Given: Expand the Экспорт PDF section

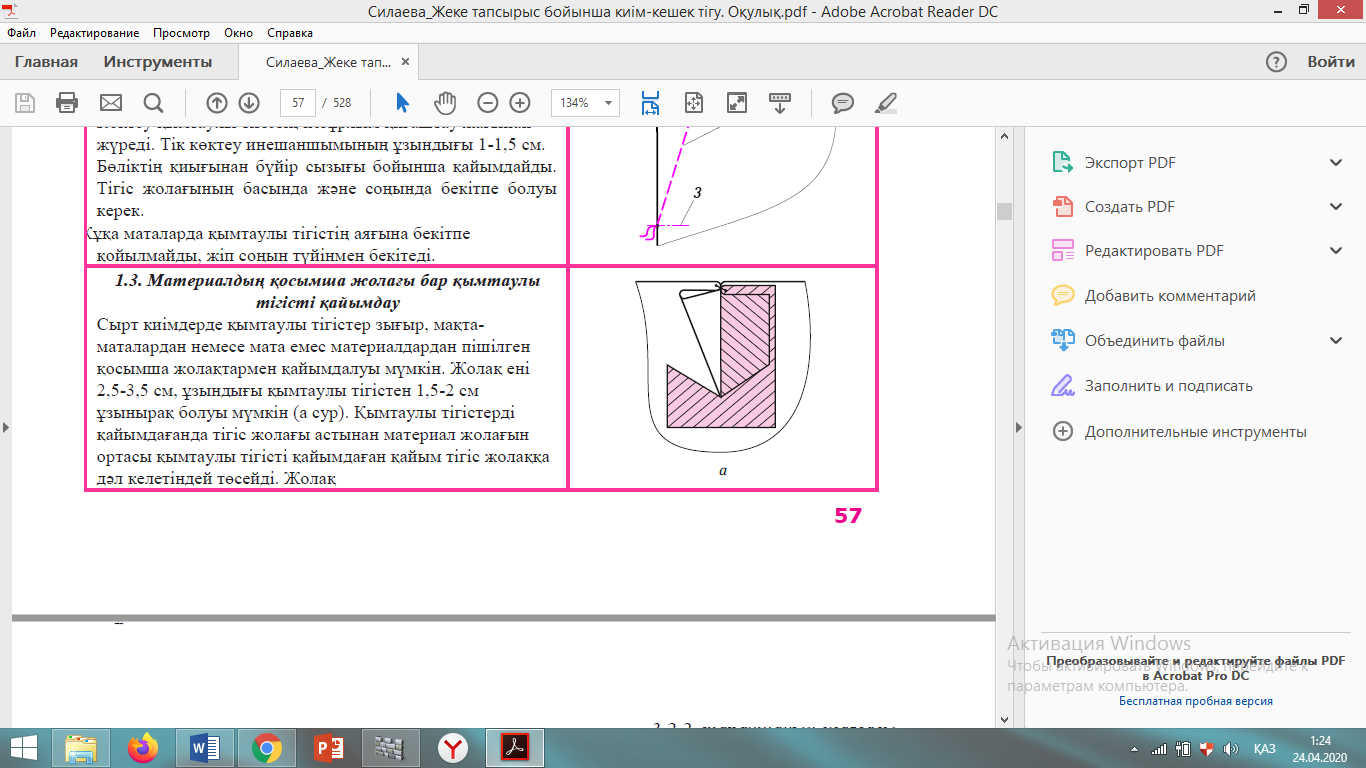Looking at the screenshot, I should click(x=1336, y=163).
